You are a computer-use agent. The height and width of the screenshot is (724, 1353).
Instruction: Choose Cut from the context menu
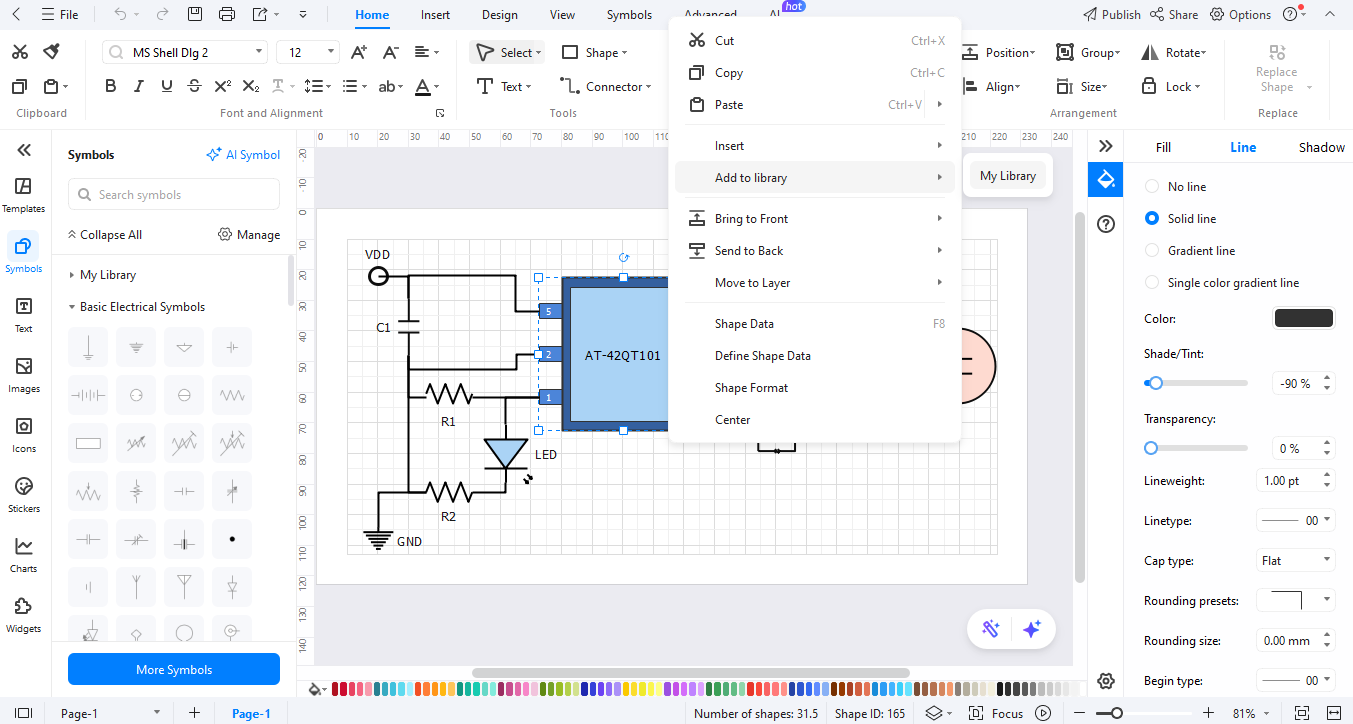tap(814, 41)
